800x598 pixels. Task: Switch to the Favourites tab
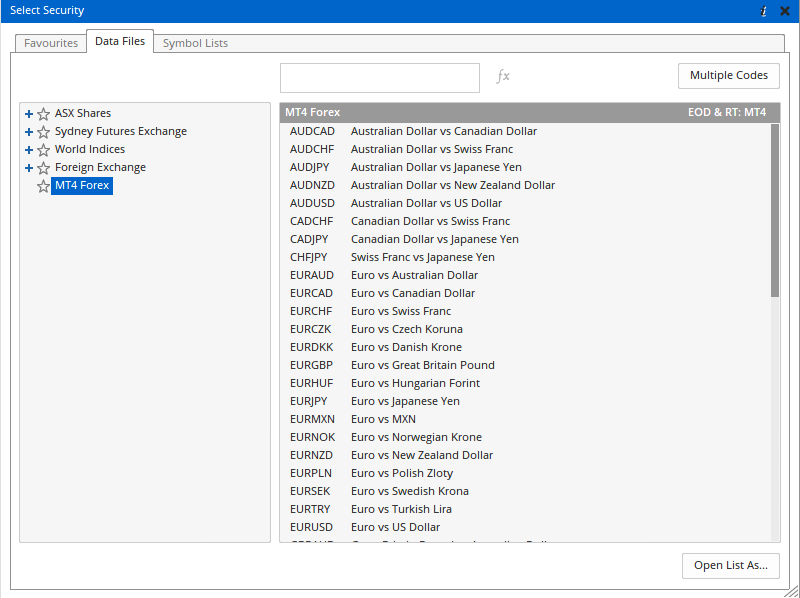tap(50, 43)
